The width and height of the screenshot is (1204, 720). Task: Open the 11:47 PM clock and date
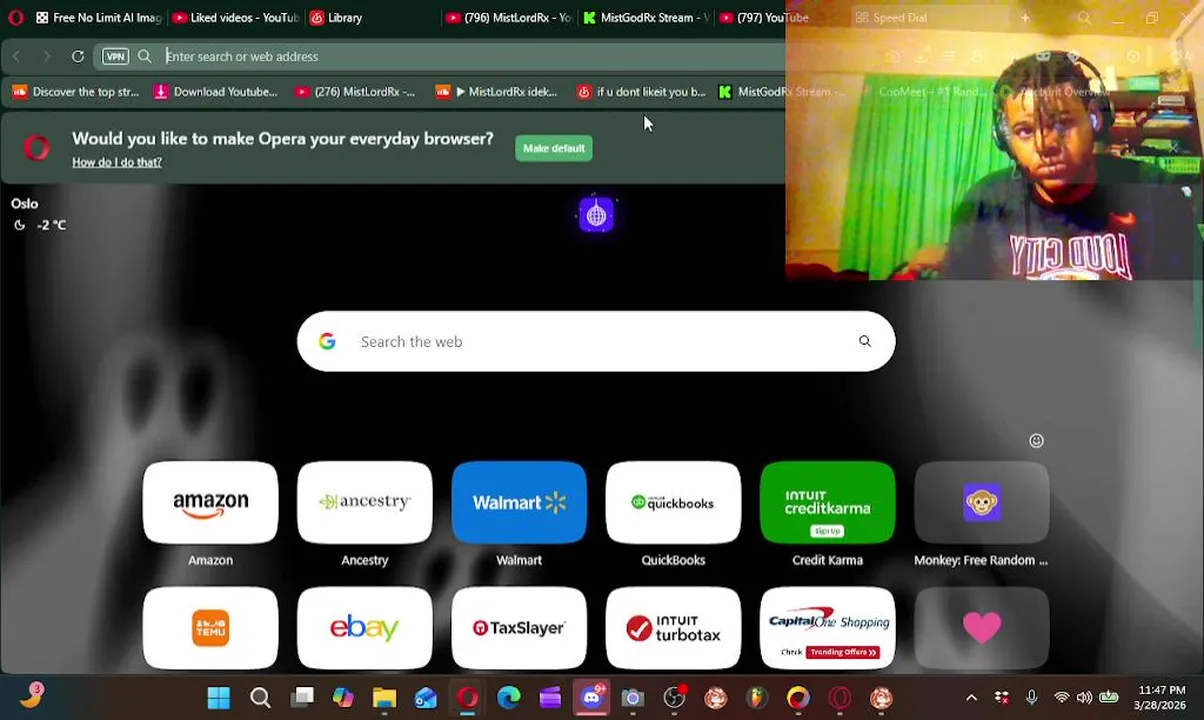pyautogui.click(x=1161, y=698)
